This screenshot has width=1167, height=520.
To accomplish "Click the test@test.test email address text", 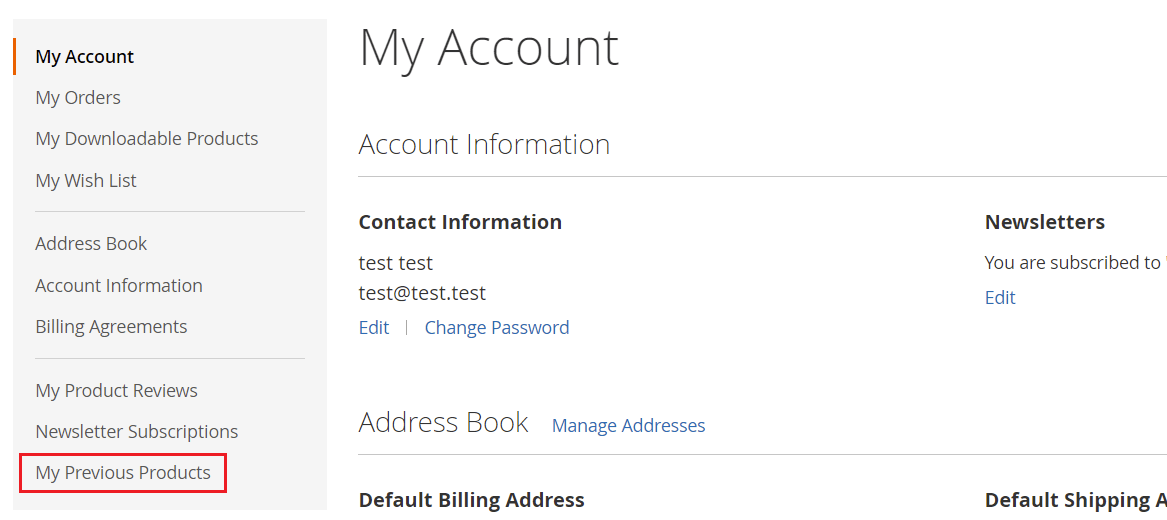I will click(x=422, y=294).
